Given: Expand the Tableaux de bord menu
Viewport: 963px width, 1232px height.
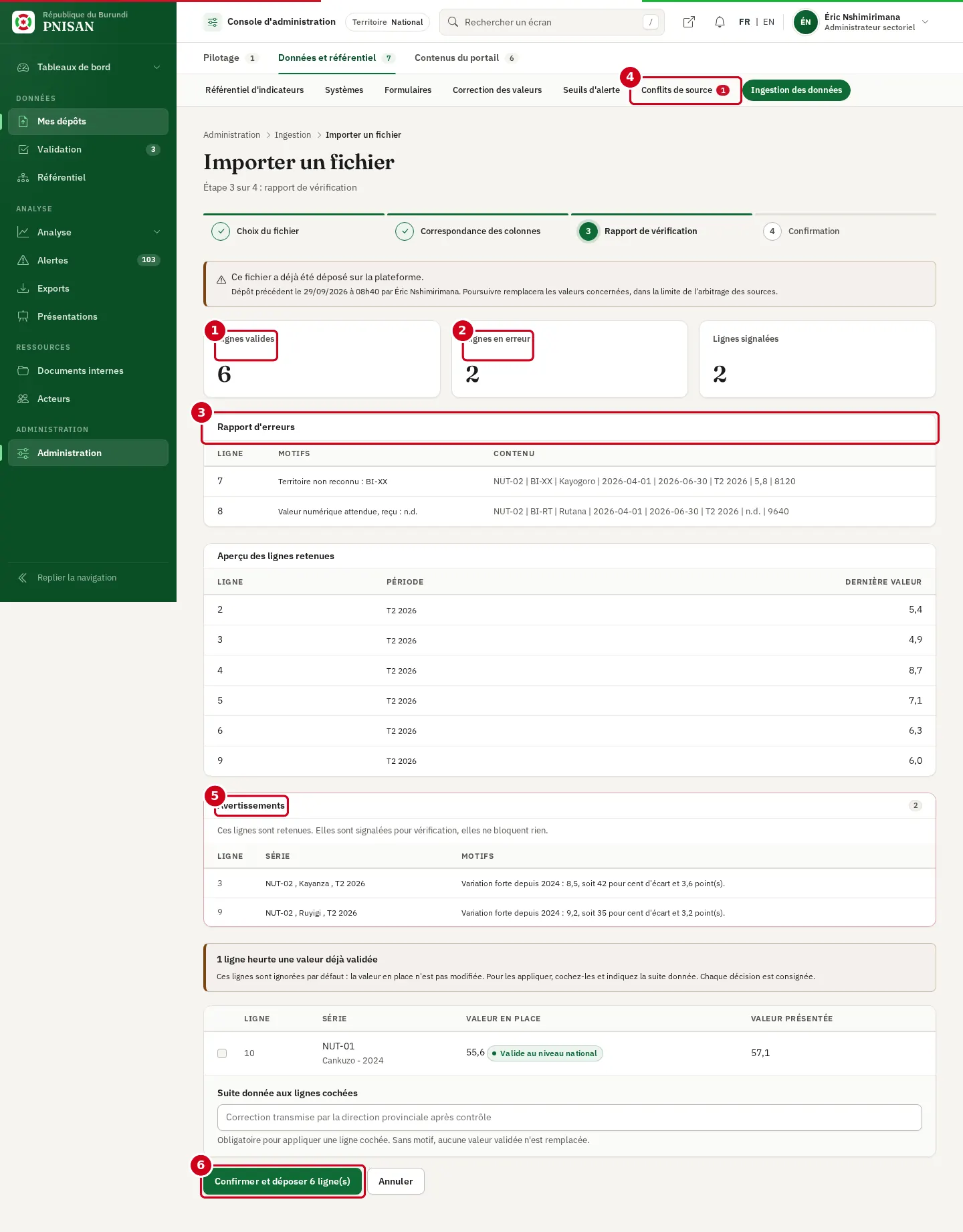Looking at the screenshot, I should (x=88, y=67).
